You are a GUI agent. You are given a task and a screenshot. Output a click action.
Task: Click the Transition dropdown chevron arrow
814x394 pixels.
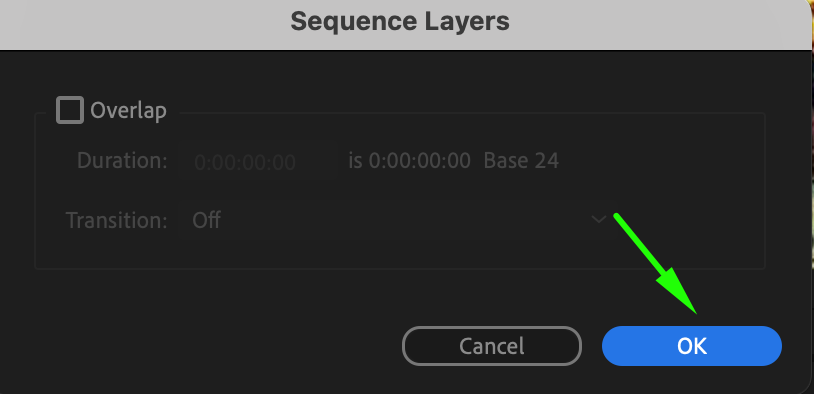(599, 220)
